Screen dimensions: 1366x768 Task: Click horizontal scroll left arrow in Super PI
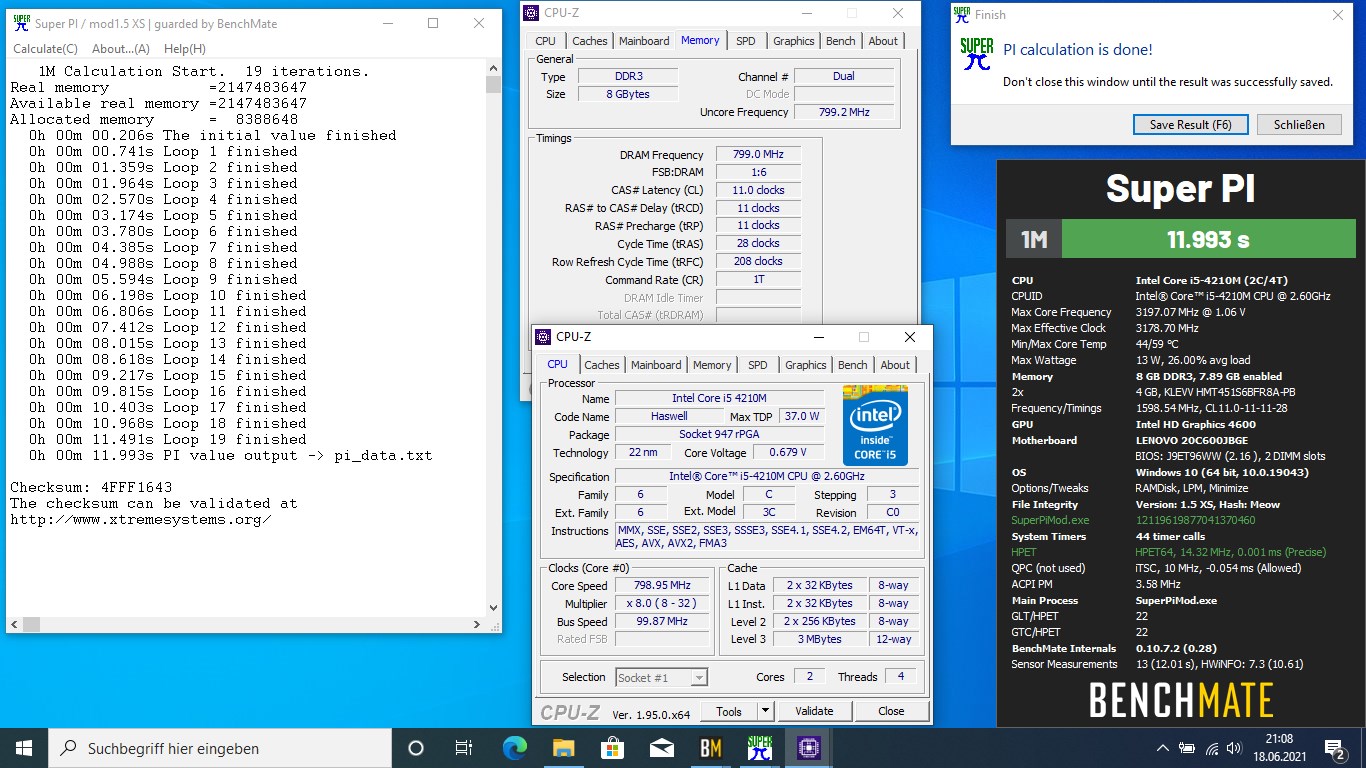pyautogui.click(x=14, y=624)
